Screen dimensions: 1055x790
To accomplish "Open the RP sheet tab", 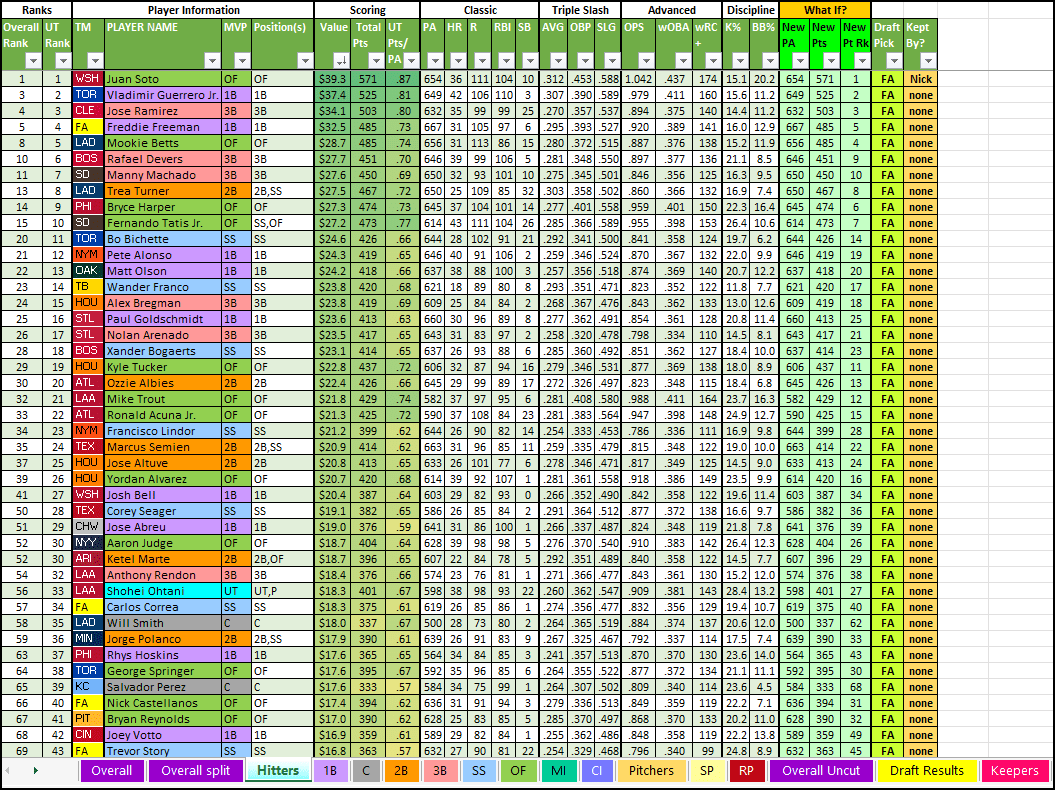I will [746, 770].
